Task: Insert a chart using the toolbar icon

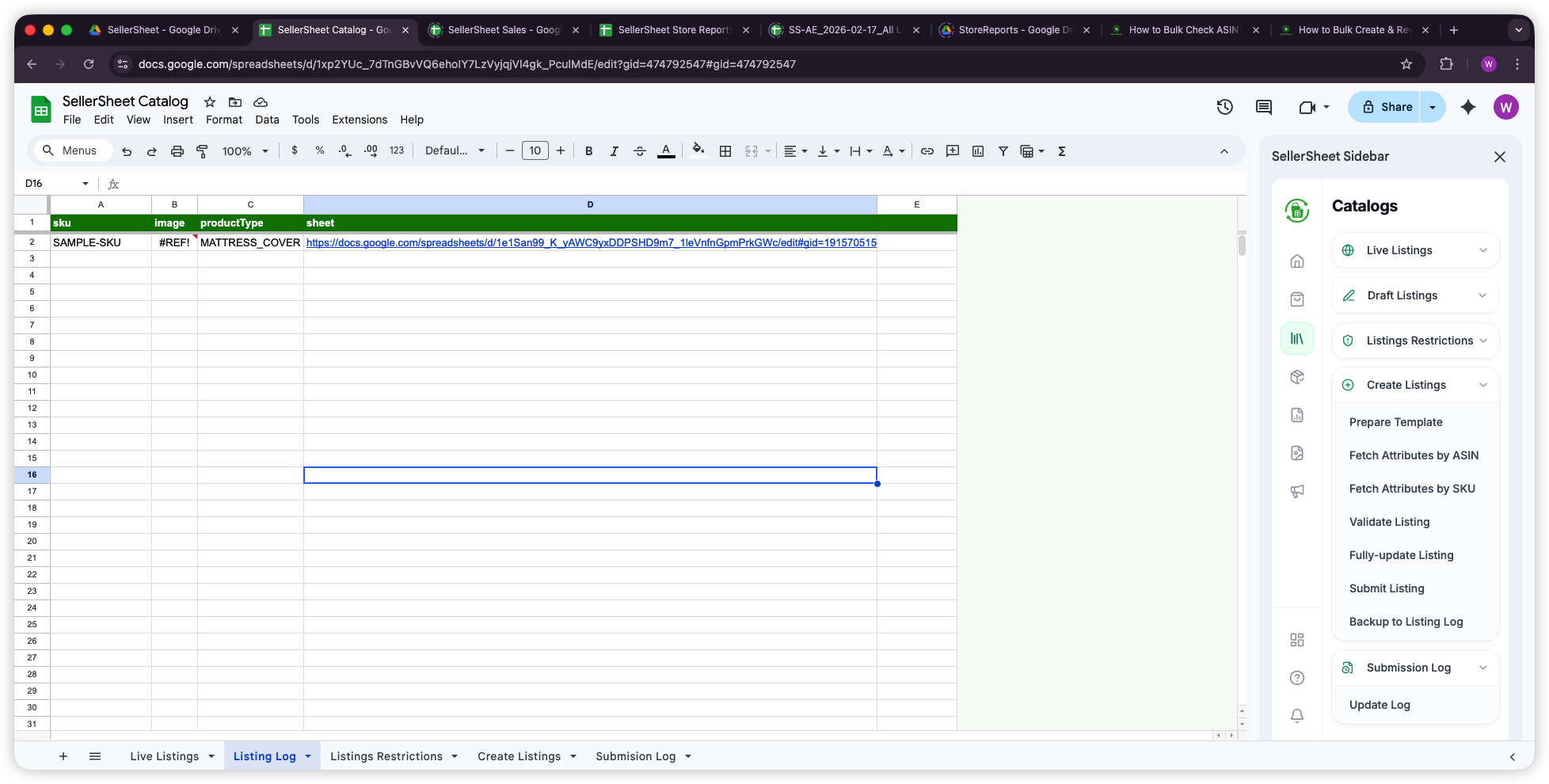Action: click(x=978, y=150)
